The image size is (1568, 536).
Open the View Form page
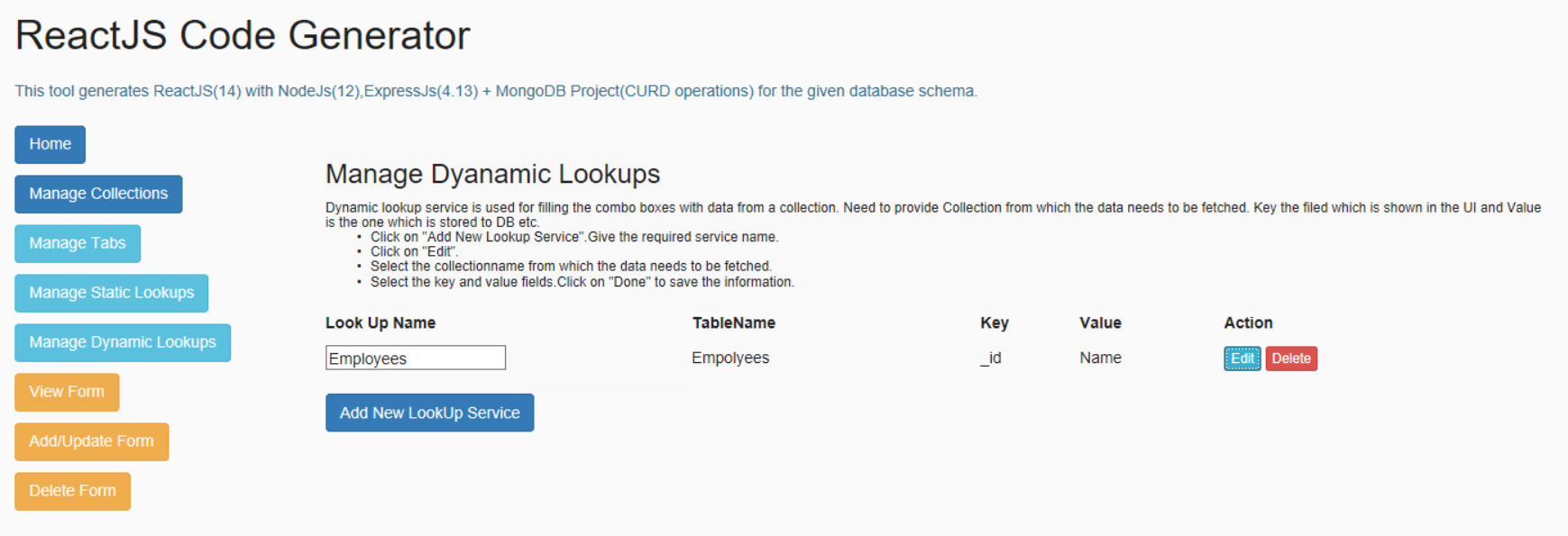(67, 392)
